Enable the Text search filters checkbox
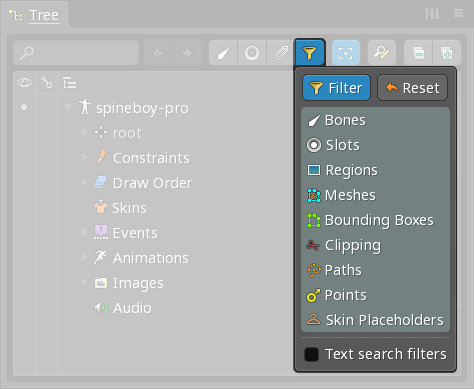 pos(311,354)
